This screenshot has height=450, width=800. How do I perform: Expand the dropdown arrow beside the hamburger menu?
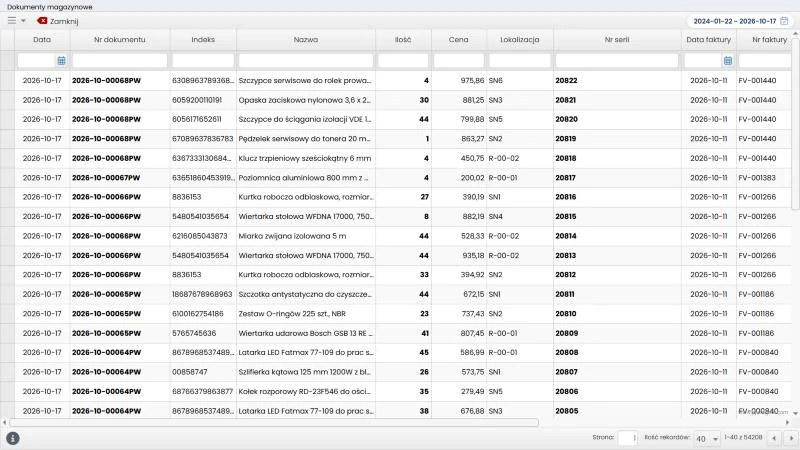23,21
